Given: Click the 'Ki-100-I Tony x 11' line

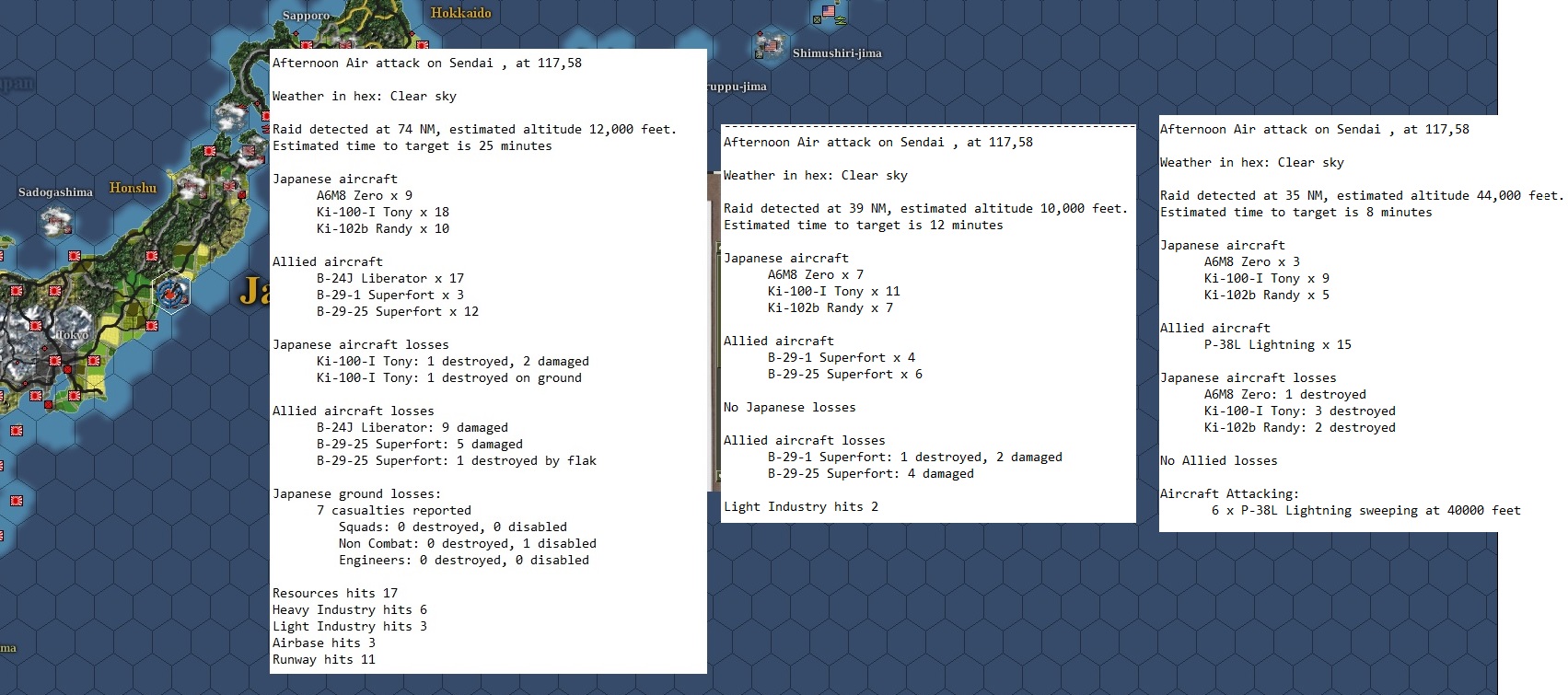Looking at the screenshot, I should (x=834, y=292).
